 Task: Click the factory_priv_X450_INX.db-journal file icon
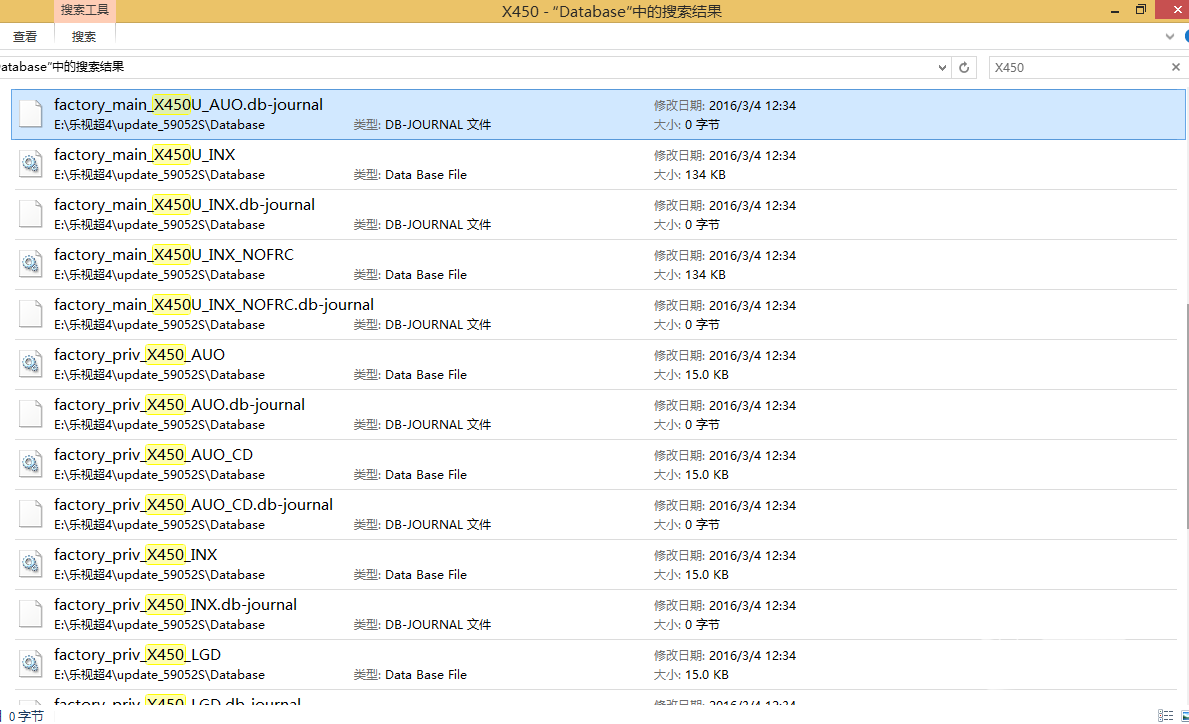pyautogui.click(x=30, y=614)
